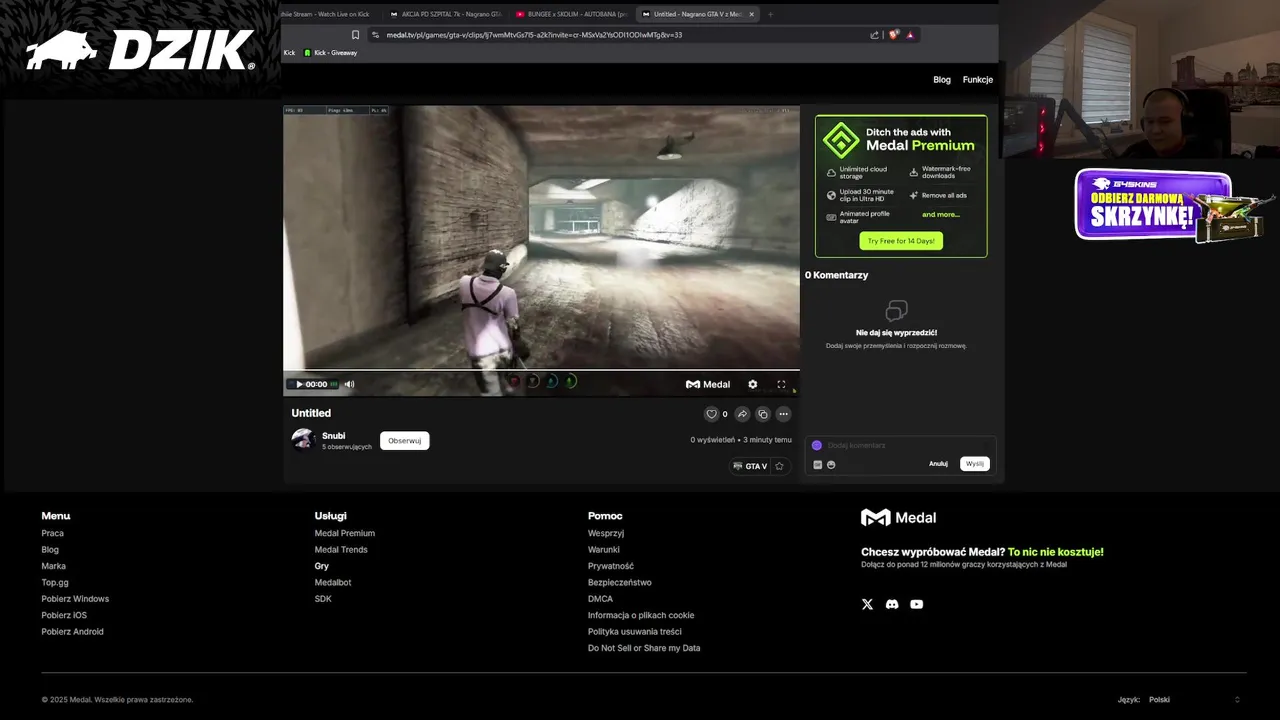Image resolution: width=1280 pixels, height=720 pixels.
Task: Switch to AKCJA PD SZPITAL 7k tab
Action: pos(444,14)
